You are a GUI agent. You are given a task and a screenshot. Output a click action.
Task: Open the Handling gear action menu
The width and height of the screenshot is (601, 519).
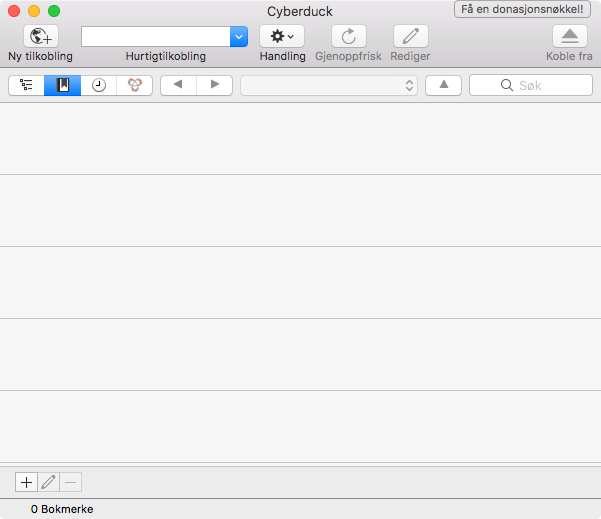pyautogui.click(x=282, y=36)
